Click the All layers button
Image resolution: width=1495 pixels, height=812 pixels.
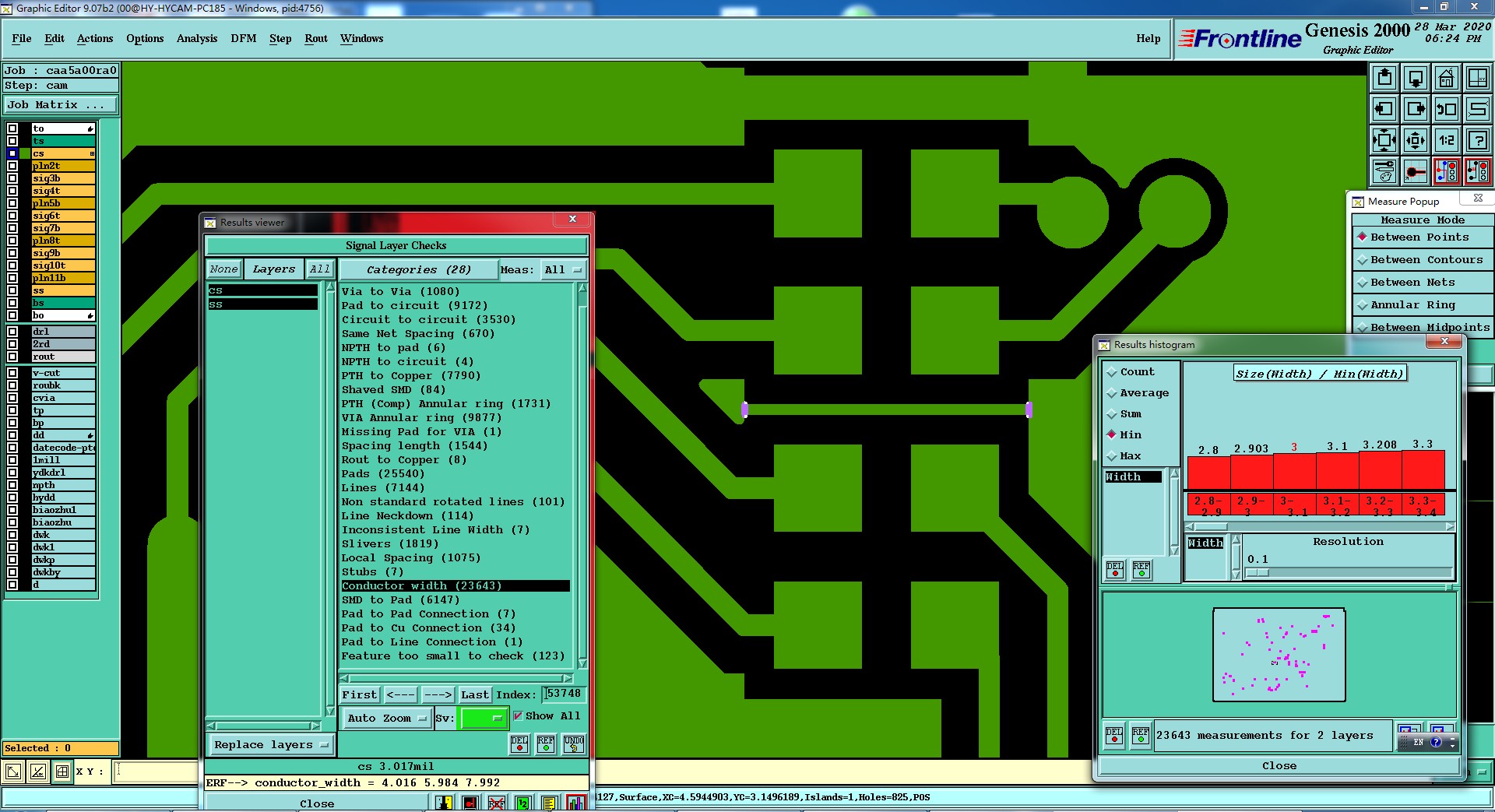(x=319, y=269)
